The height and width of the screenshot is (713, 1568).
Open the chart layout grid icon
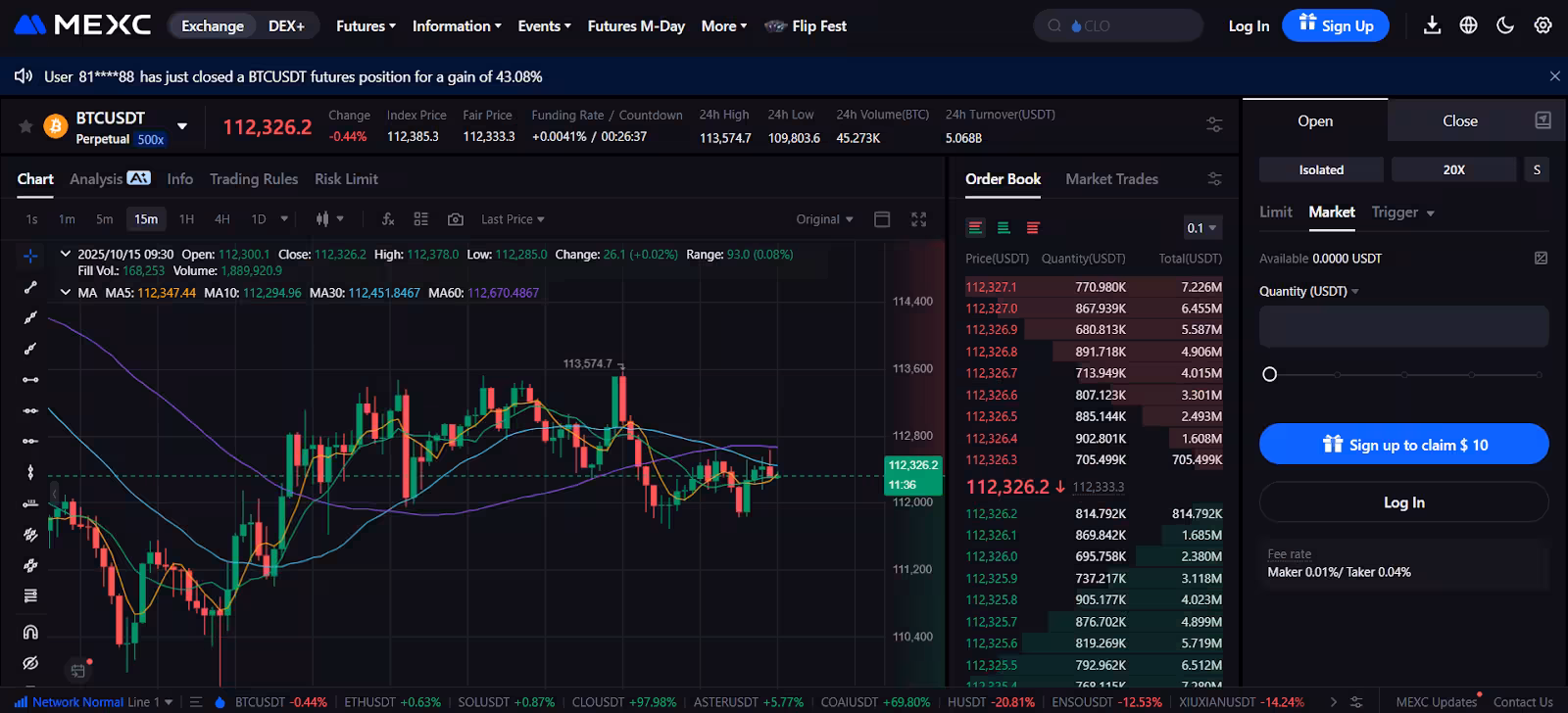421,219
